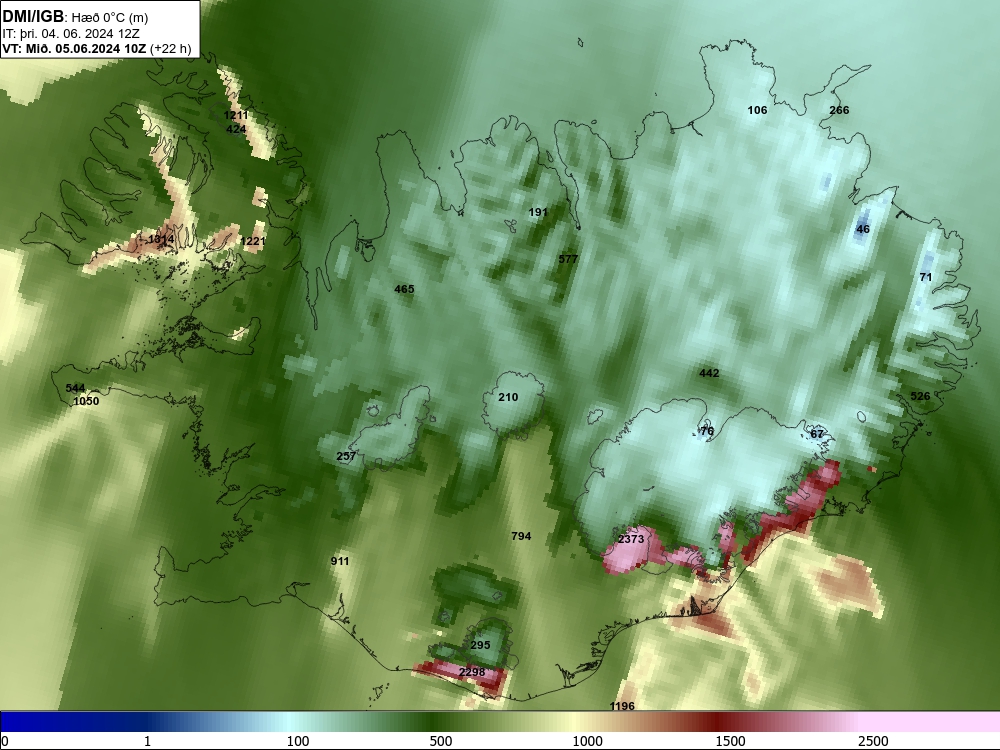Click the 67 value on the map

coord(817,434)
